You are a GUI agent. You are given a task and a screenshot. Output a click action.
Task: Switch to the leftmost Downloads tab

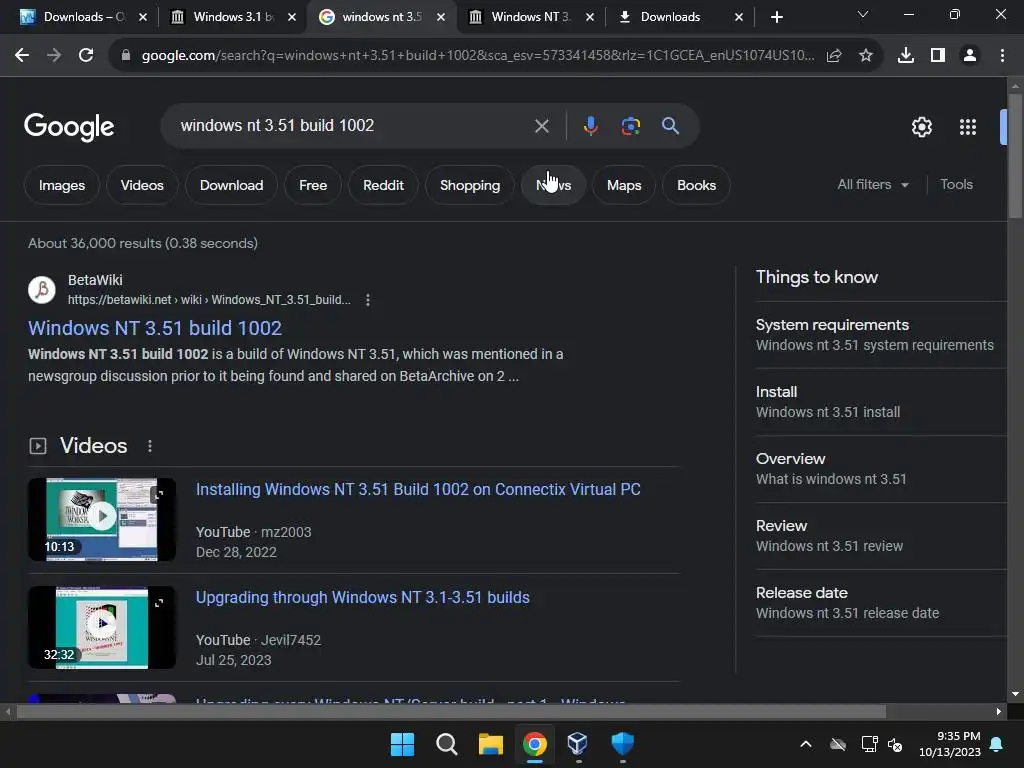click(x=83, y=17)
